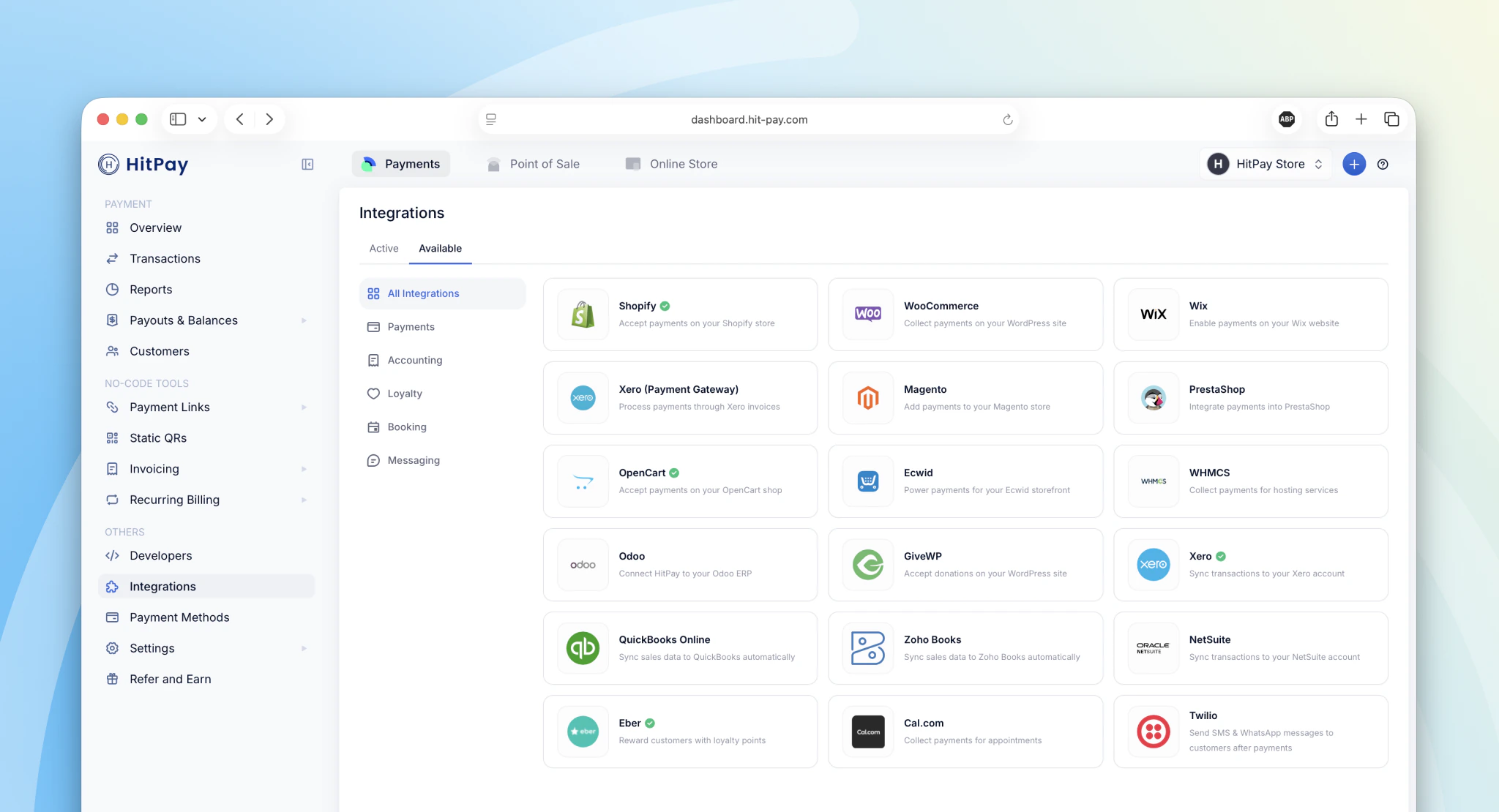Image resolution: width=1499 pixels, height=812 pixels.
Task: Toggle the Safari sidebar view button
Action: coord(177,119)
